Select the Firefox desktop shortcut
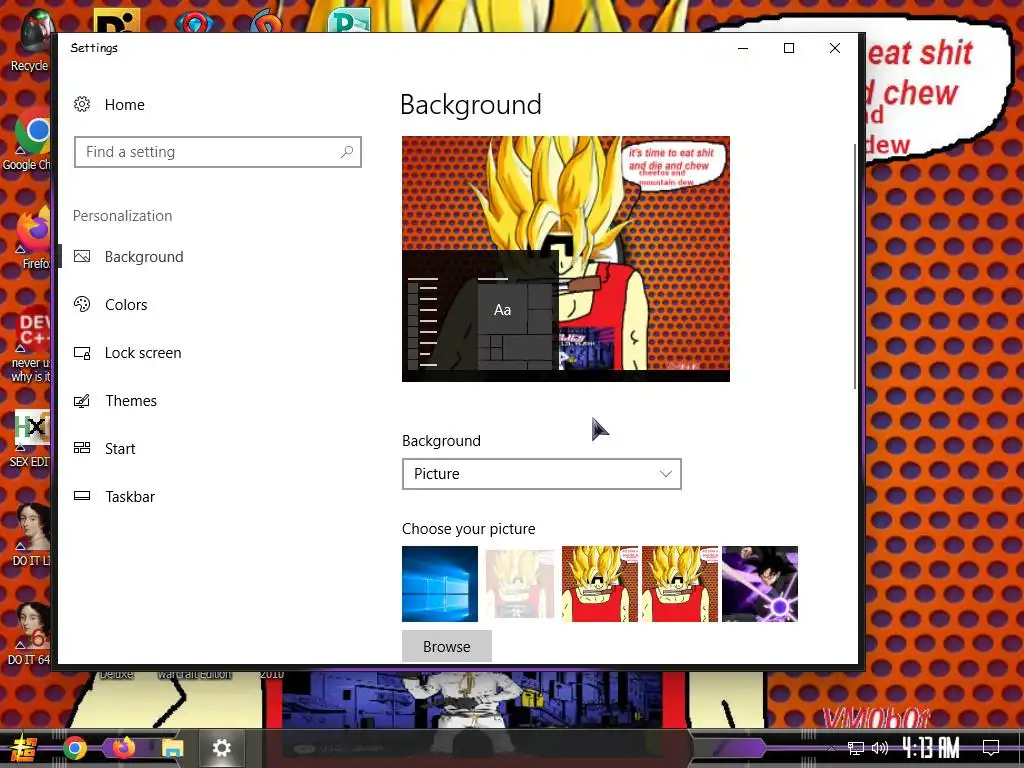1024x768 pixels. tap(33, 238)
